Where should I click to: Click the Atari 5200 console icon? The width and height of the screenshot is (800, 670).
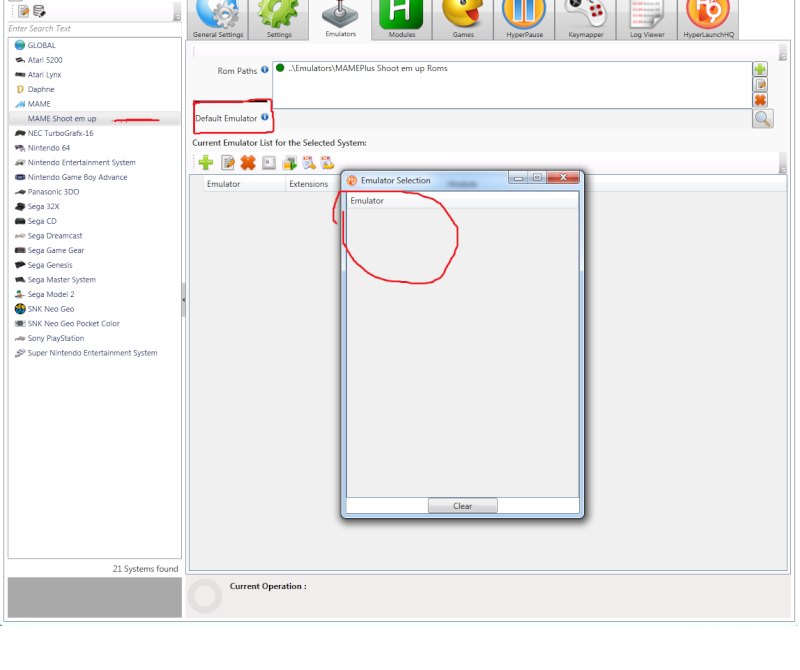20,60
